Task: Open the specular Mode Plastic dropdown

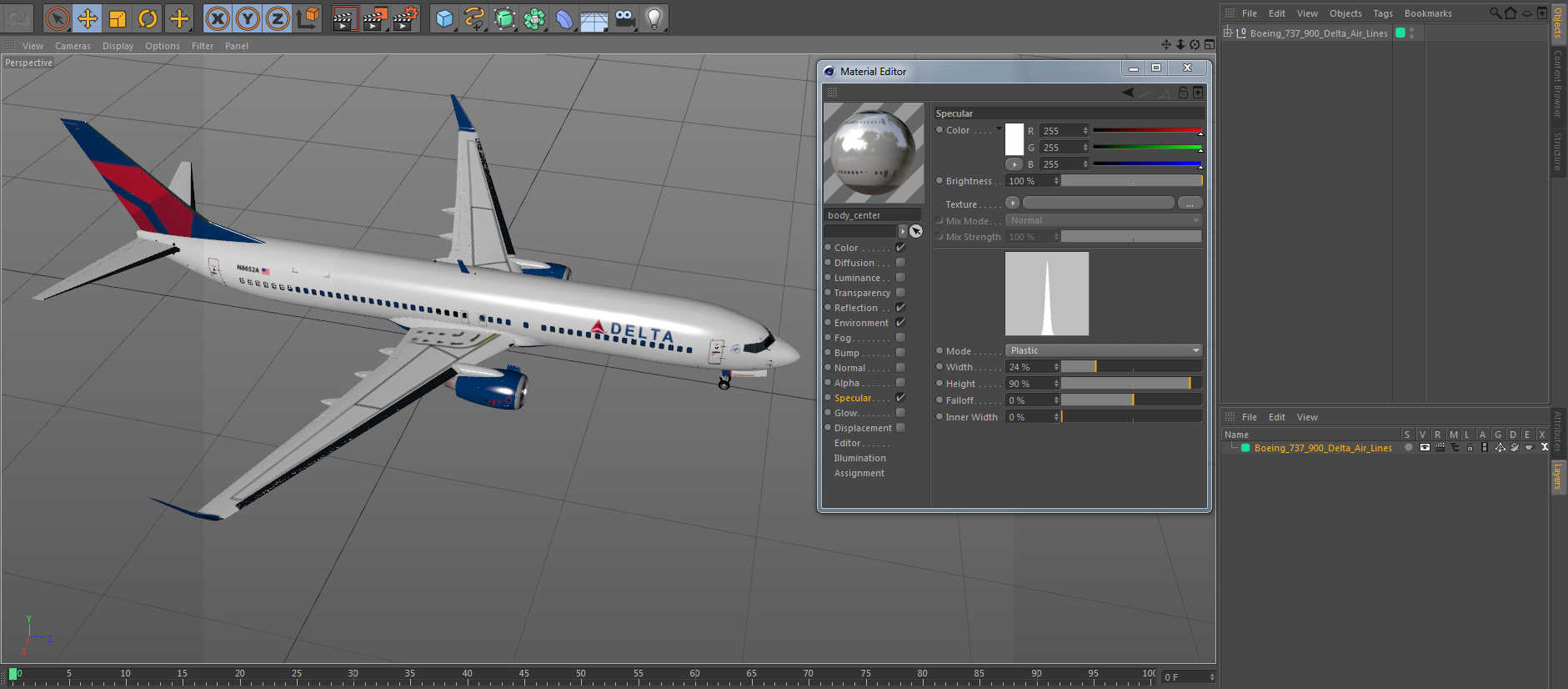Action: tap(1104, 350)
